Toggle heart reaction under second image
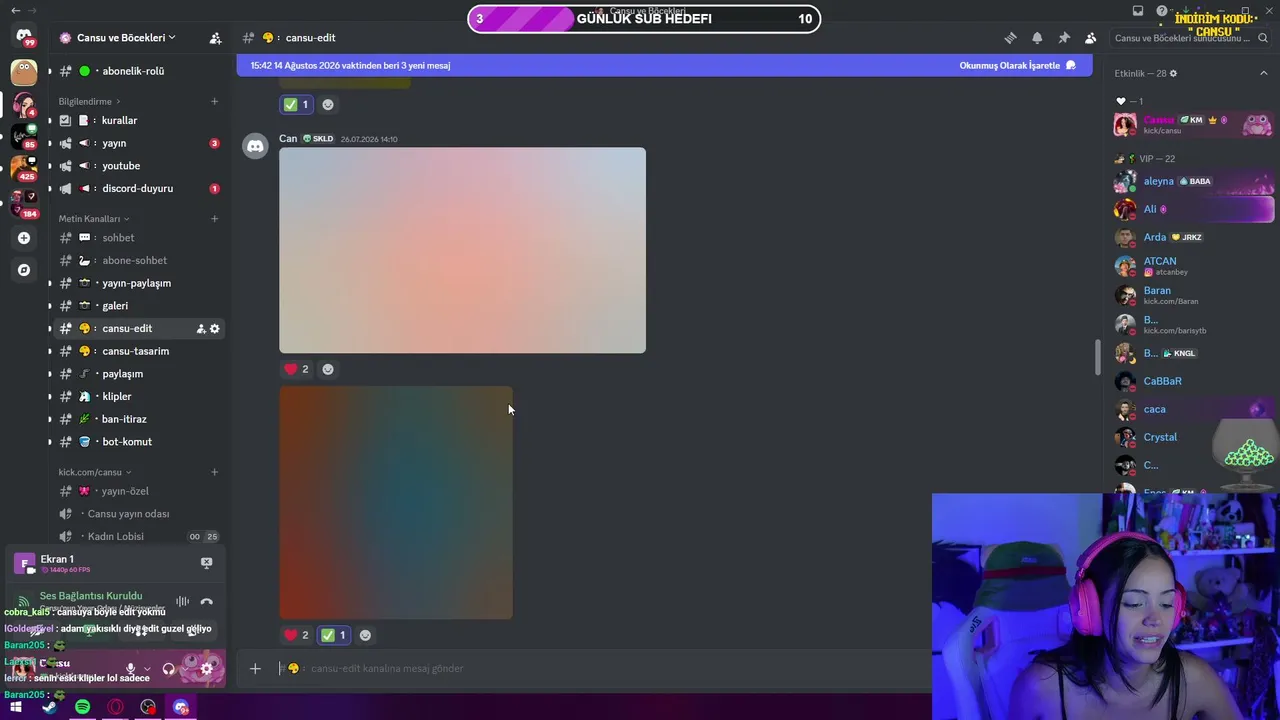Screen dimensions: 1280x720 pos(297,635)
